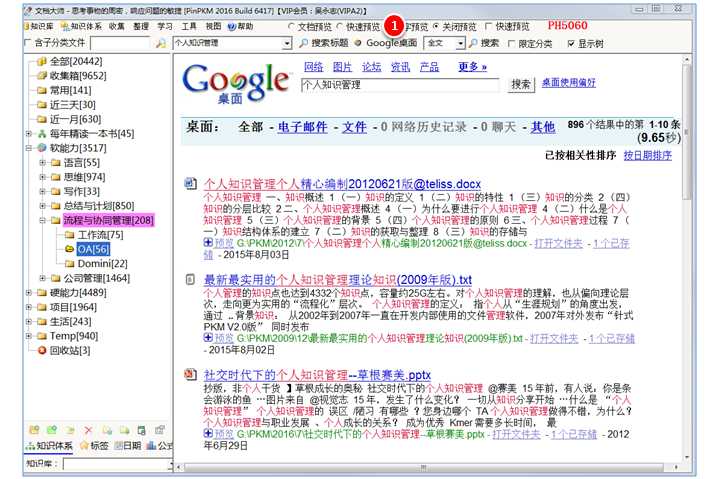The width and height of the screenshot is (720, 479).
Task: Click the 按日期排序 link
Action: tap(647, 156)
